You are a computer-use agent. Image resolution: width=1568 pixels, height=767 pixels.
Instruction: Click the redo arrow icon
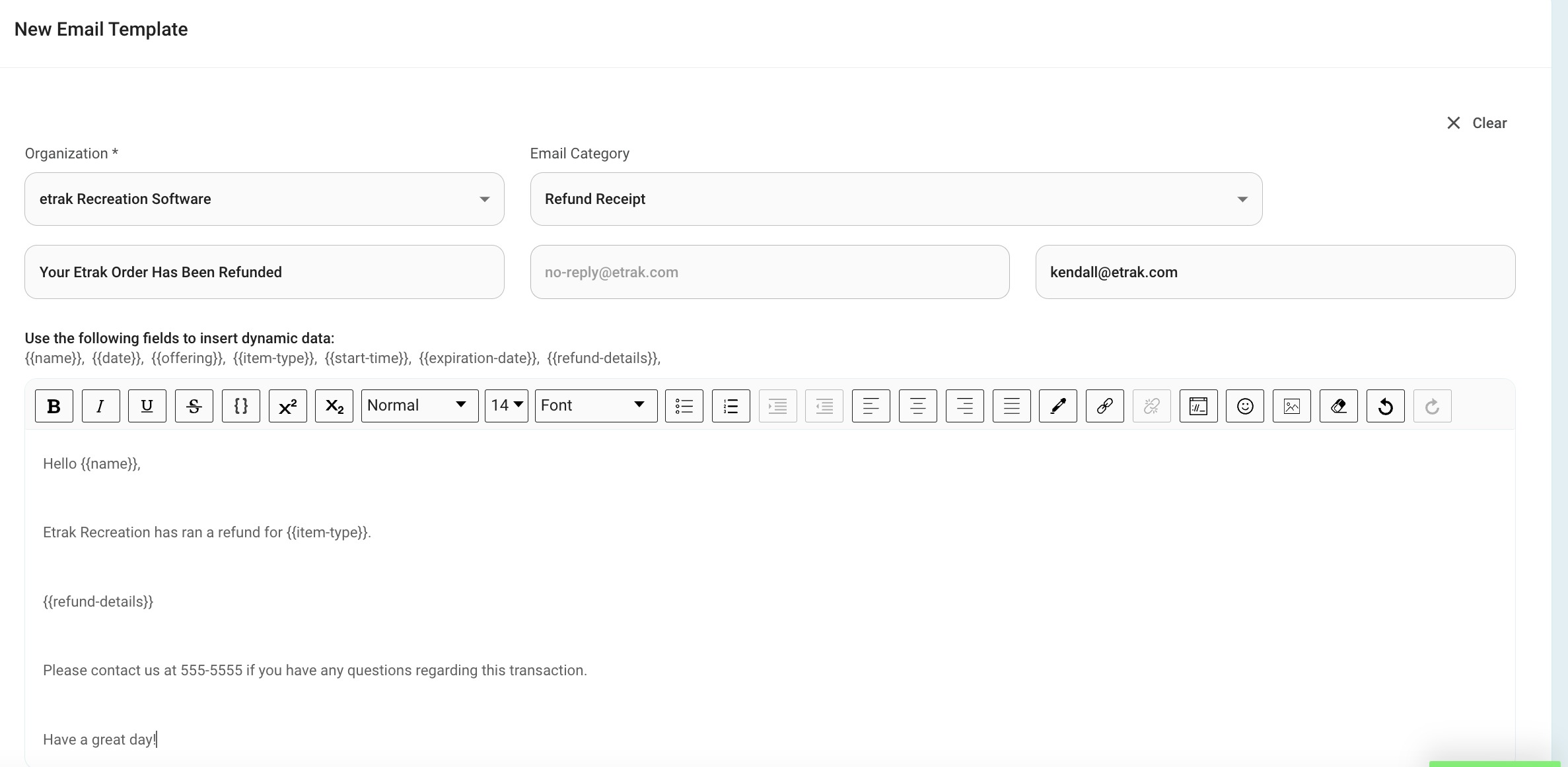(1433, 406)
